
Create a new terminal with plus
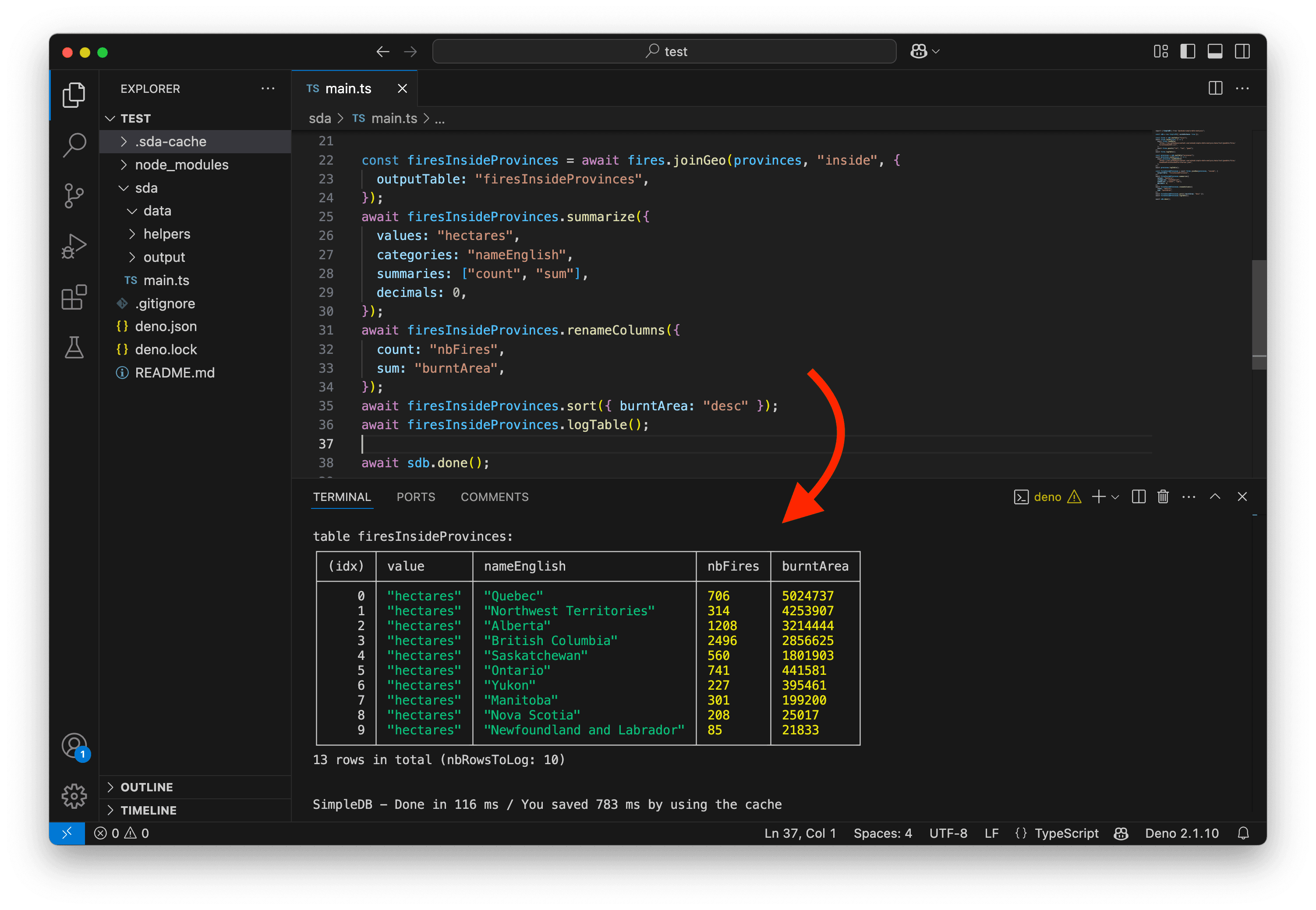point(1098,497)
